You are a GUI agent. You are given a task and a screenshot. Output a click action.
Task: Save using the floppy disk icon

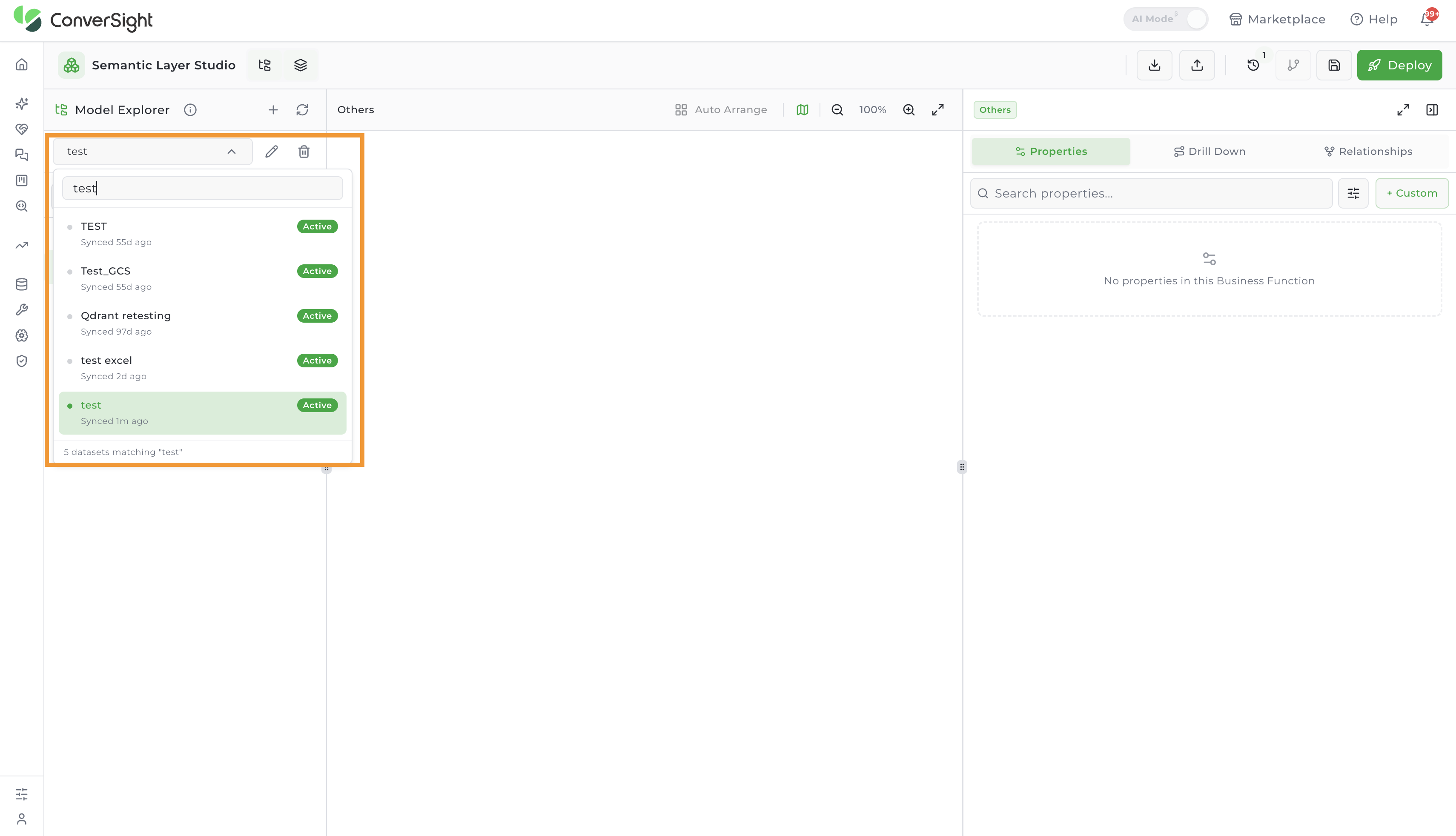click(1334, 65)
